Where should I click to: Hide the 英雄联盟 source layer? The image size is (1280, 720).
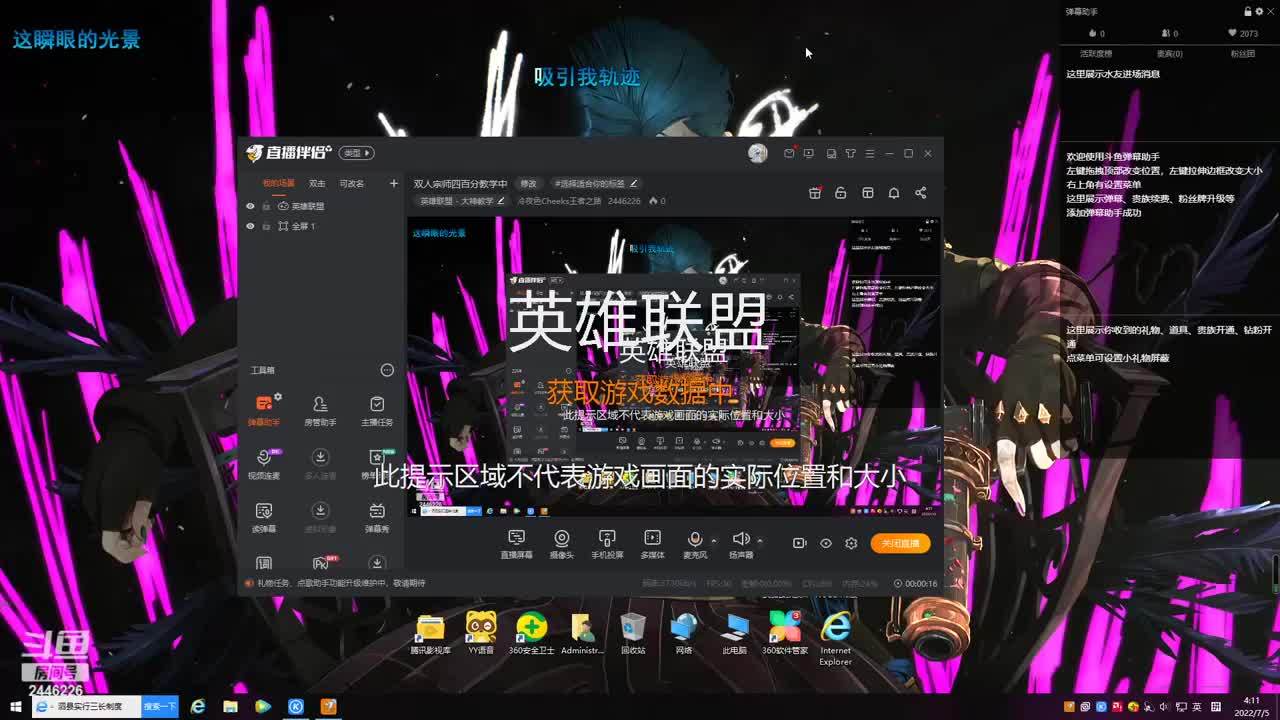(x=250, y=206)
